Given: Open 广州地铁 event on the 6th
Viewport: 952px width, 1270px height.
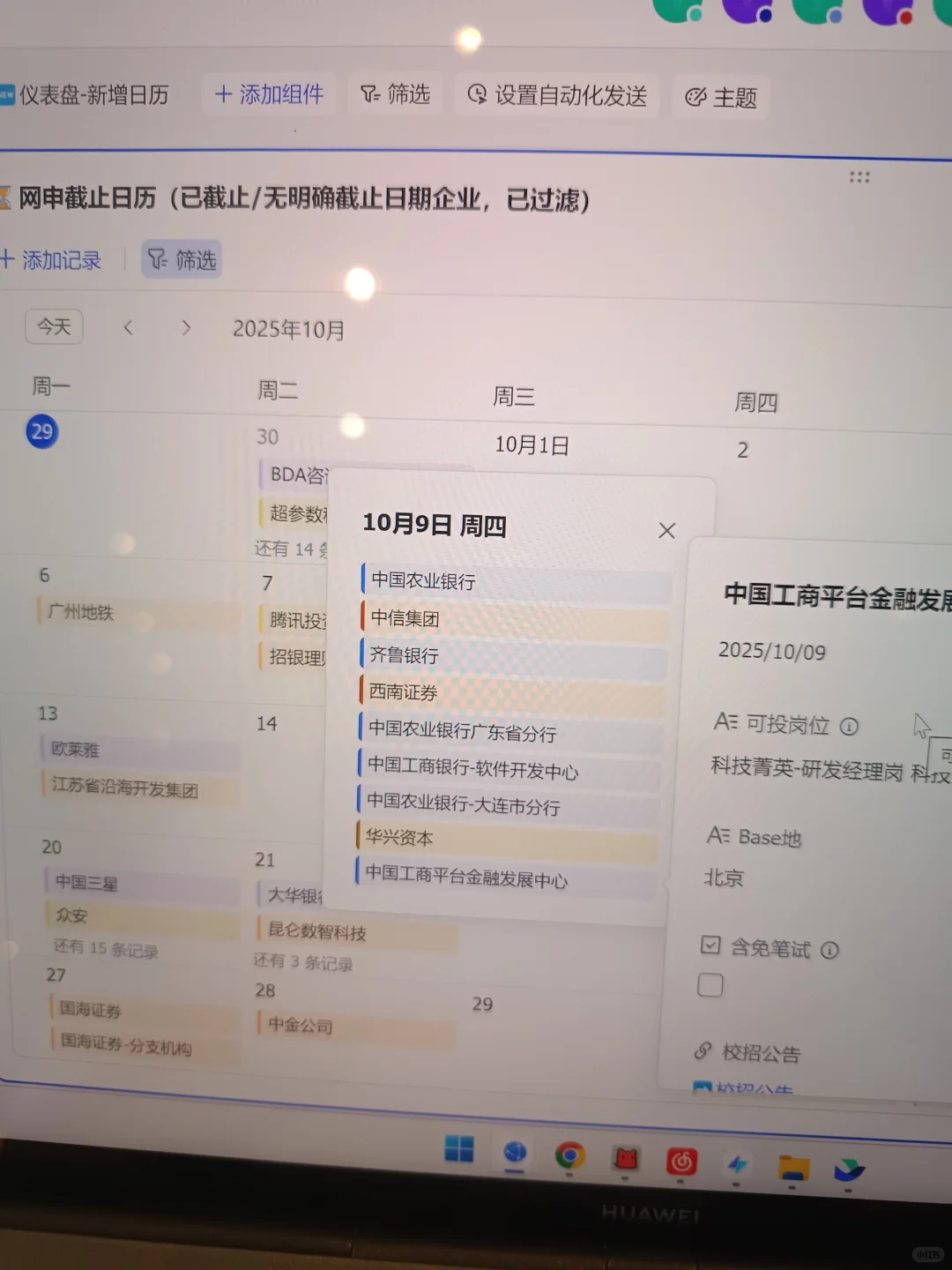Looking at the screenshot, I should pyautogui.click(x=138, y=613).
